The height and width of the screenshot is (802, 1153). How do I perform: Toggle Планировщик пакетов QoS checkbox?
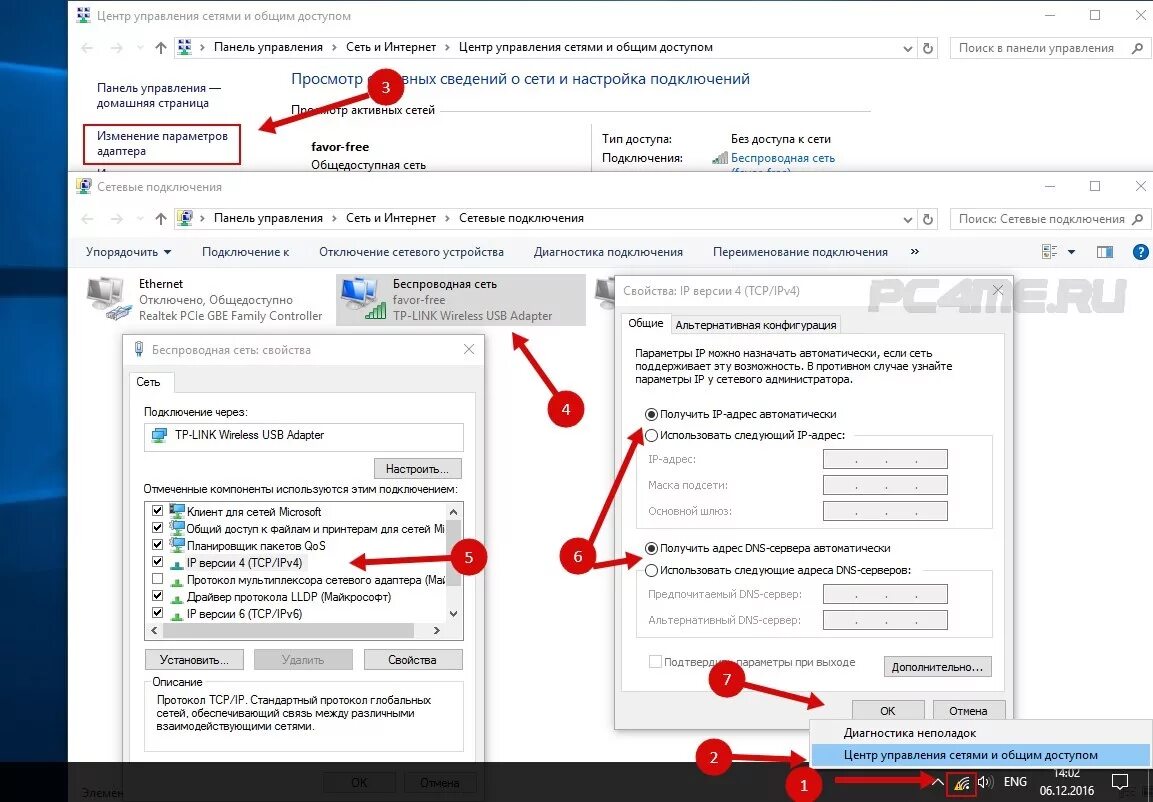tap(157, 545)
